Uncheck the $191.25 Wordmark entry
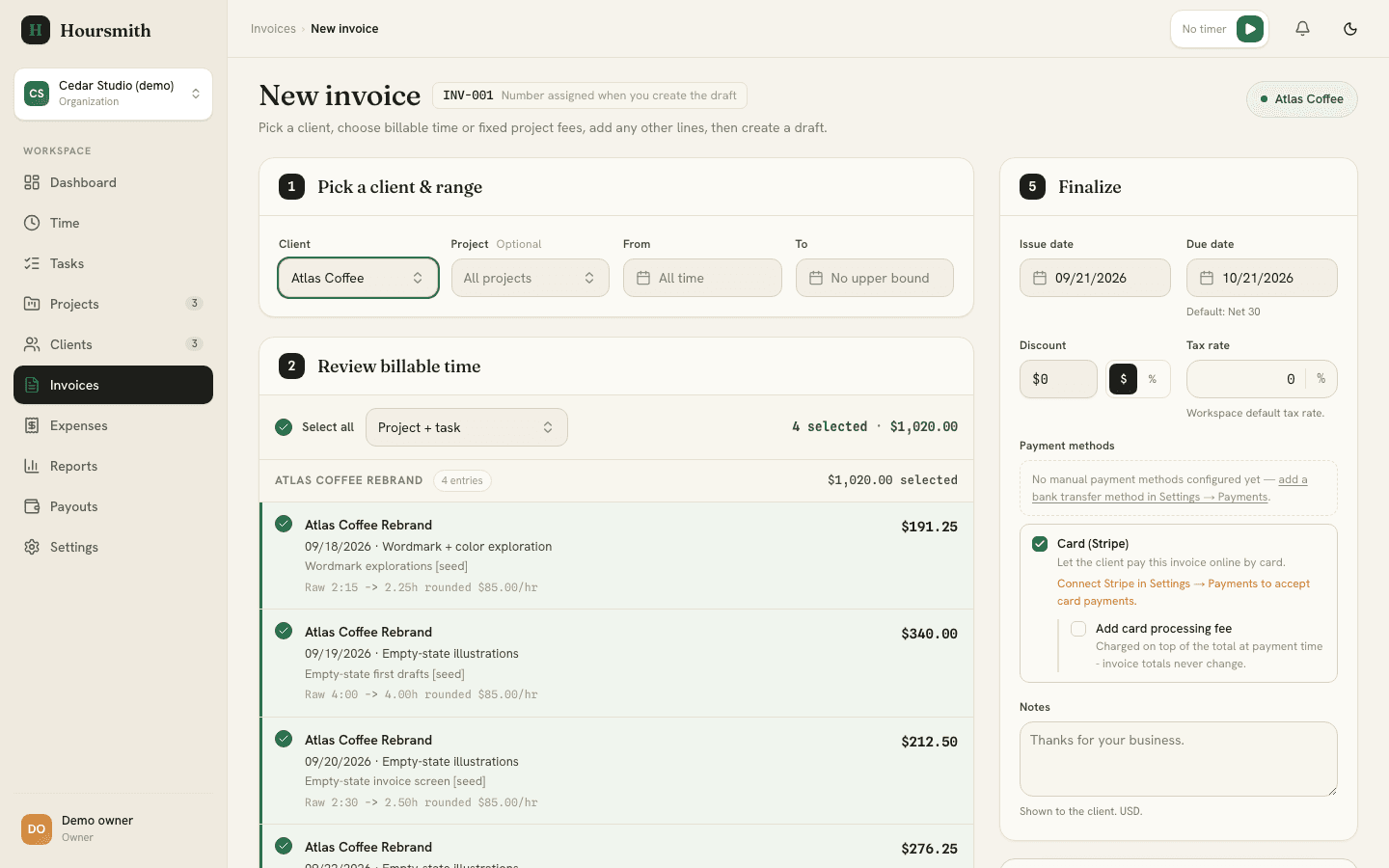 pos(284,524)
